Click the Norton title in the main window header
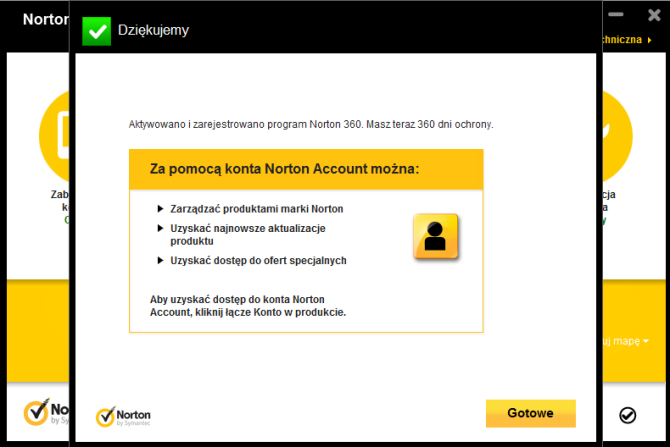This screenshot has height=447, width=670. [46, 19]
